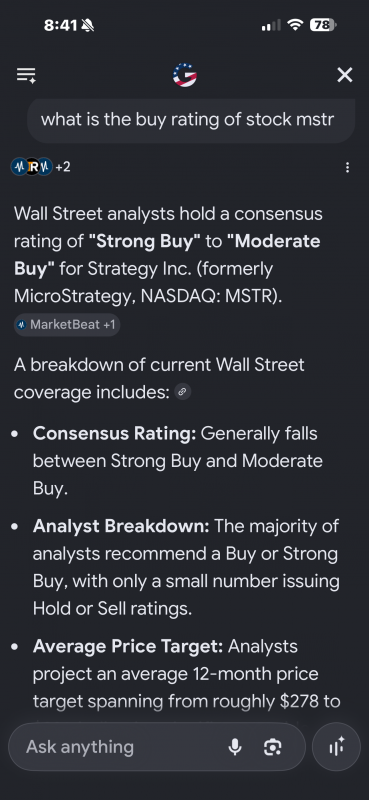Tap the 'Analyst Breakdown:' bullet heading
369x800 pixels.
coord(121,526)
